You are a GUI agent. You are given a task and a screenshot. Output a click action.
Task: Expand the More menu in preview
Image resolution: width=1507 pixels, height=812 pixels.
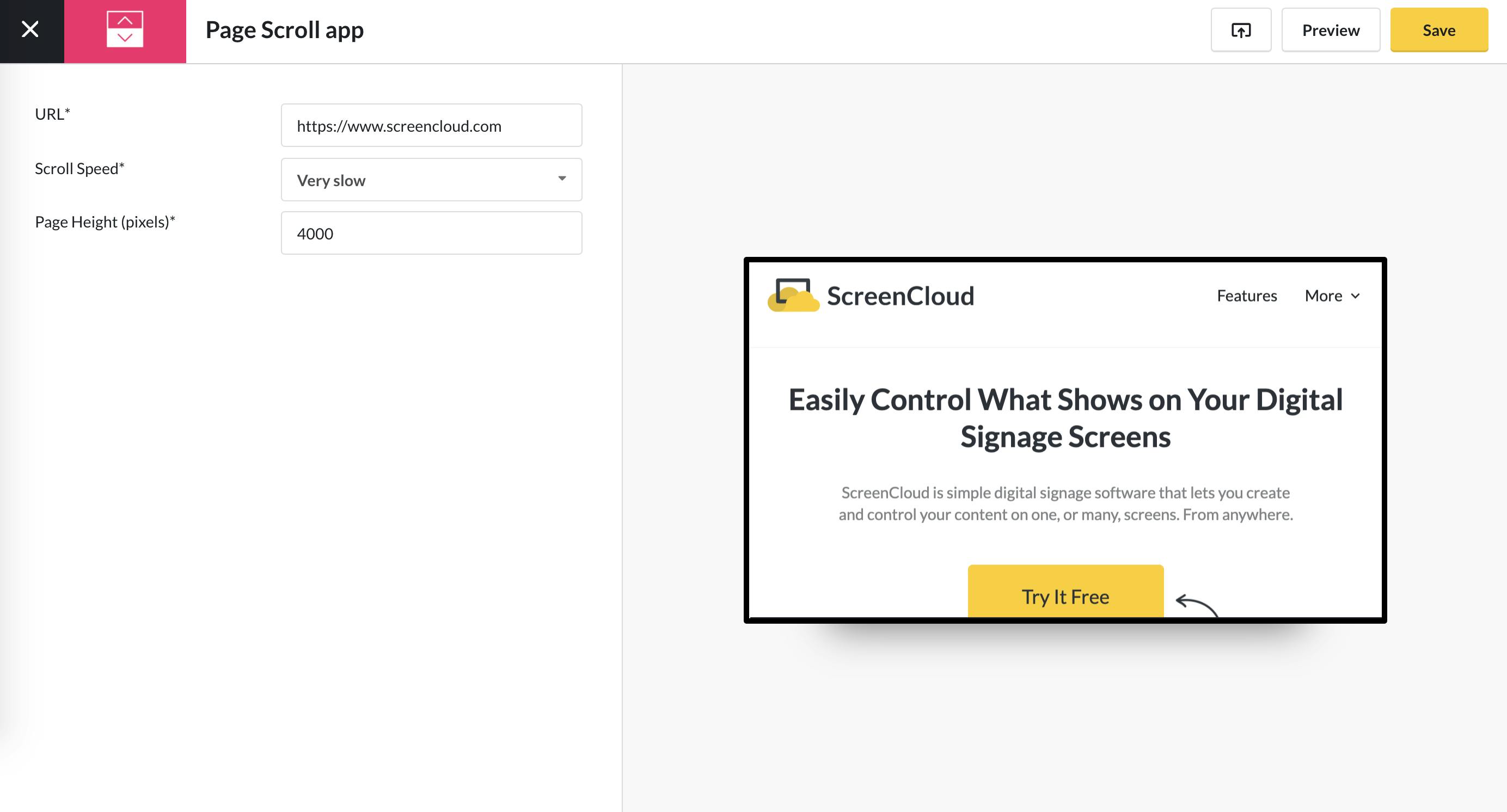[1332, 296]
